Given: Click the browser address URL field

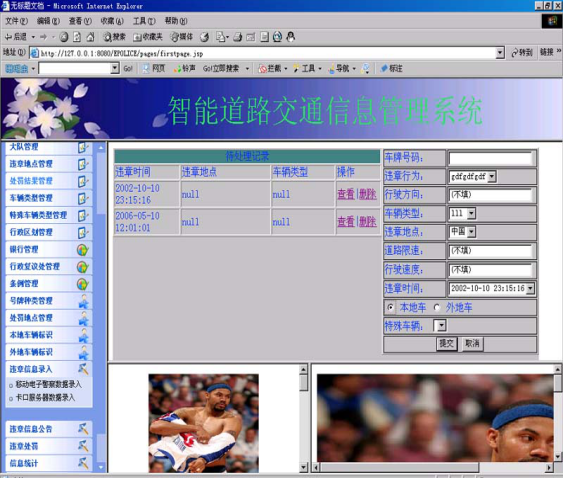Looking at the screenshot, I should click(267, 54).
